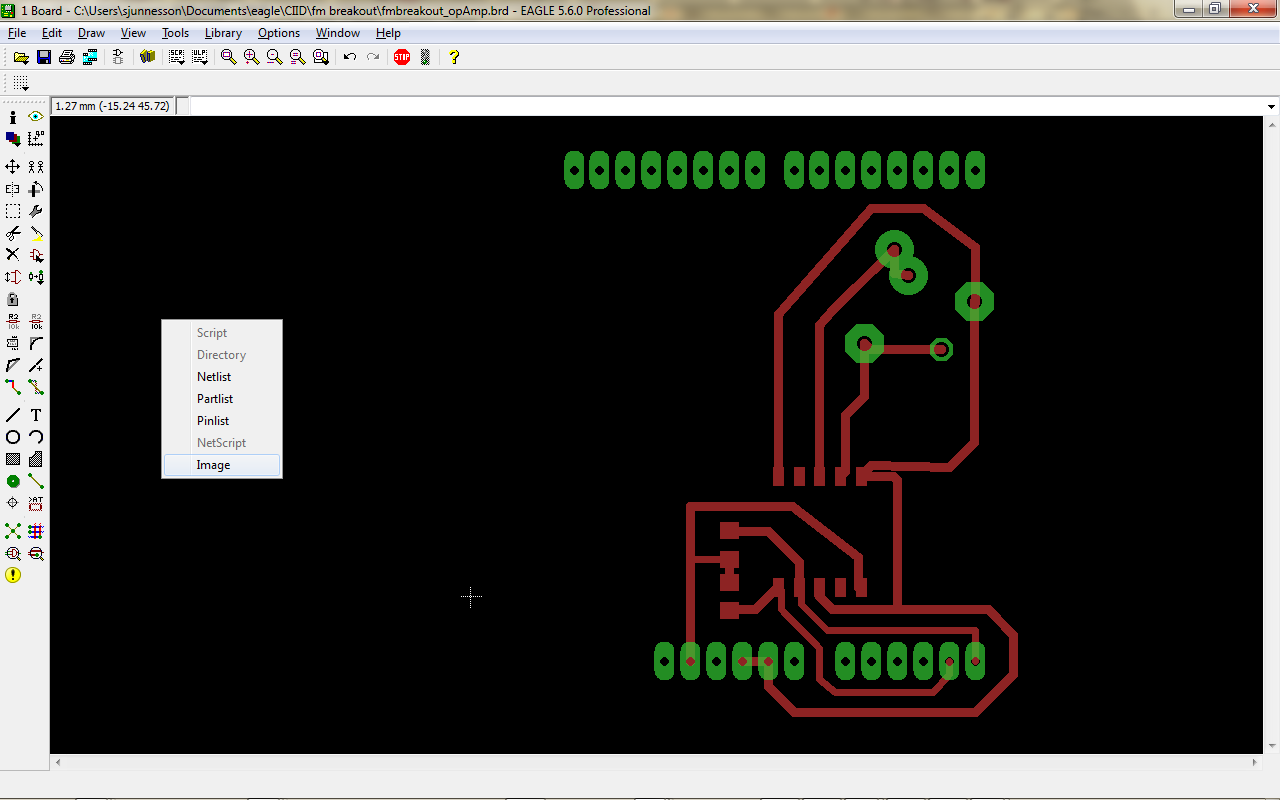Click the Zoom to fit icon
Viewport: 1280px width, 800px height.
pos(228,57)
